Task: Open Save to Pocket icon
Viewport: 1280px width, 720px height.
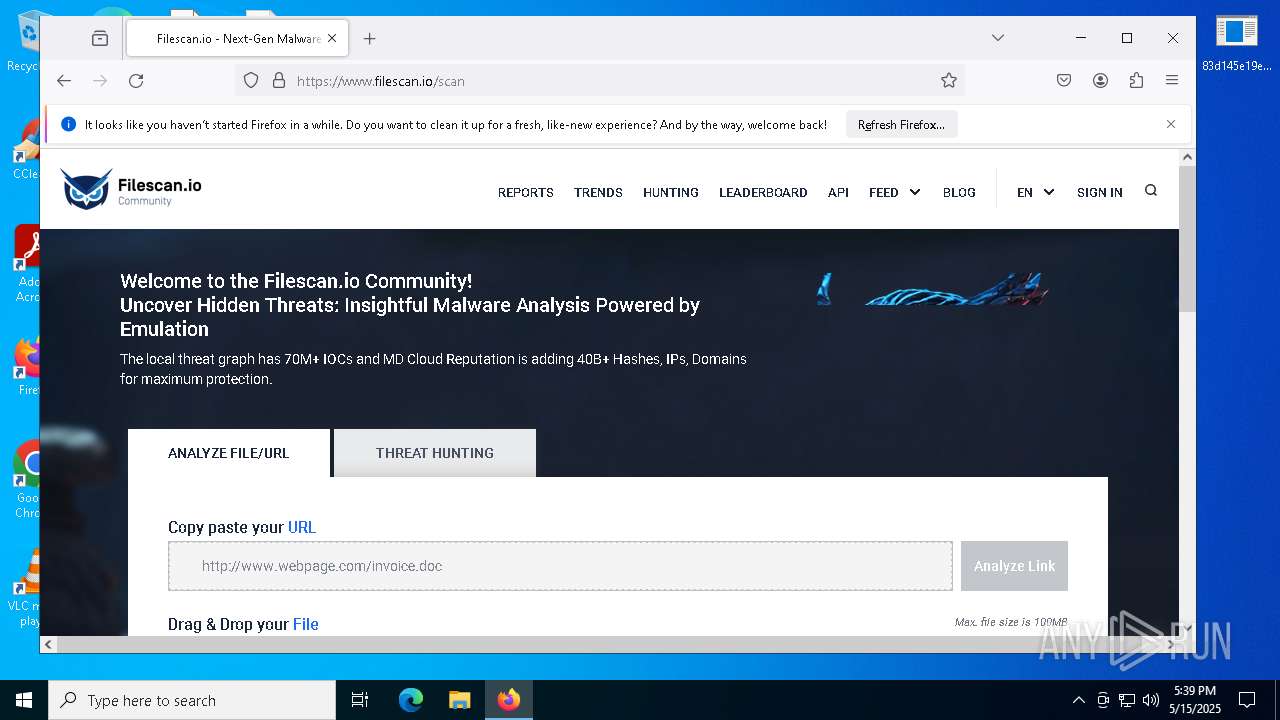Action: (1064, 80)
